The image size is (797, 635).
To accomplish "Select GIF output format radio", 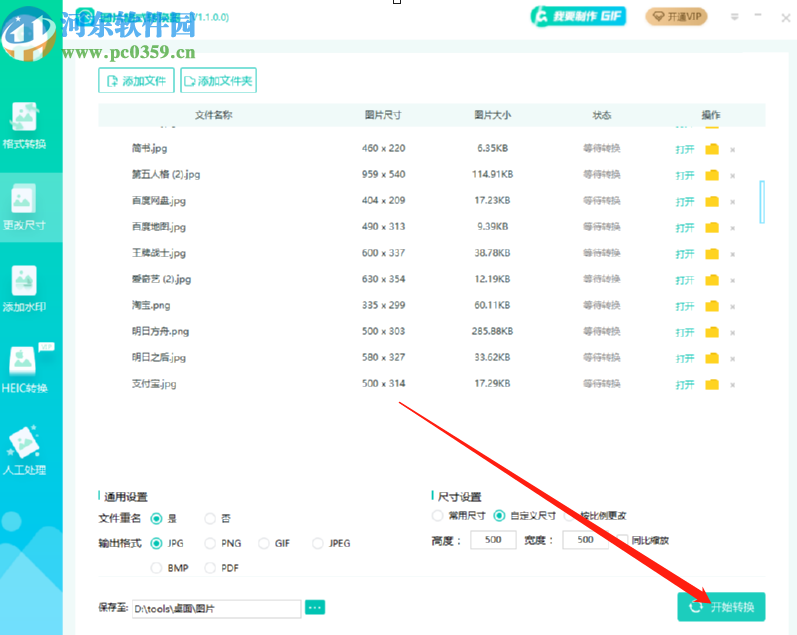I will (x=264, y=543).
